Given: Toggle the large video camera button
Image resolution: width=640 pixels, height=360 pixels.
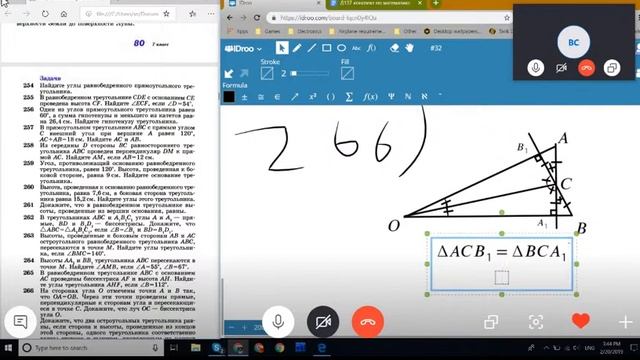Looking at the screenshot, I should point(323,322).
